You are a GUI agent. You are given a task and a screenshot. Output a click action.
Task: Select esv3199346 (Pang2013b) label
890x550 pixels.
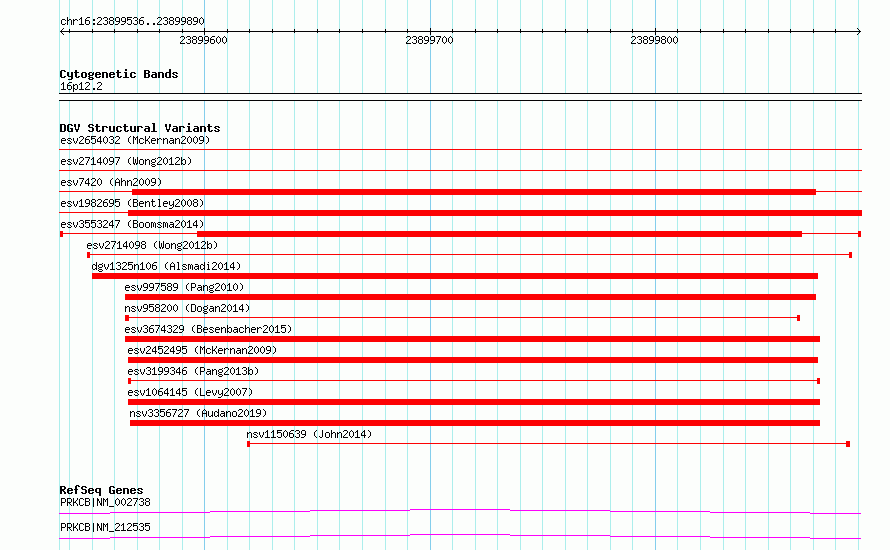[x=193, y=371]
